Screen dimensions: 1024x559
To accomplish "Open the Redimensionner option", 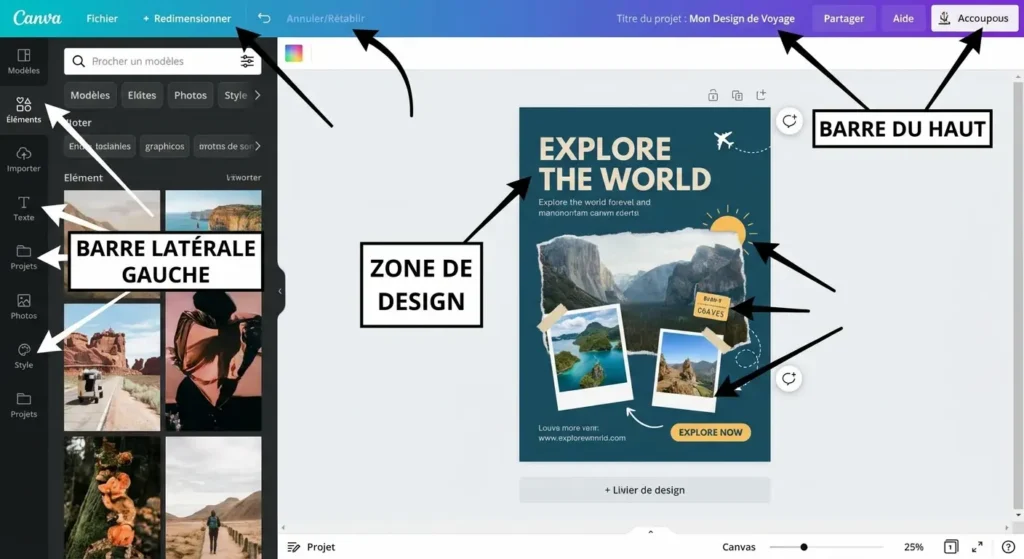I will point(187,18).
